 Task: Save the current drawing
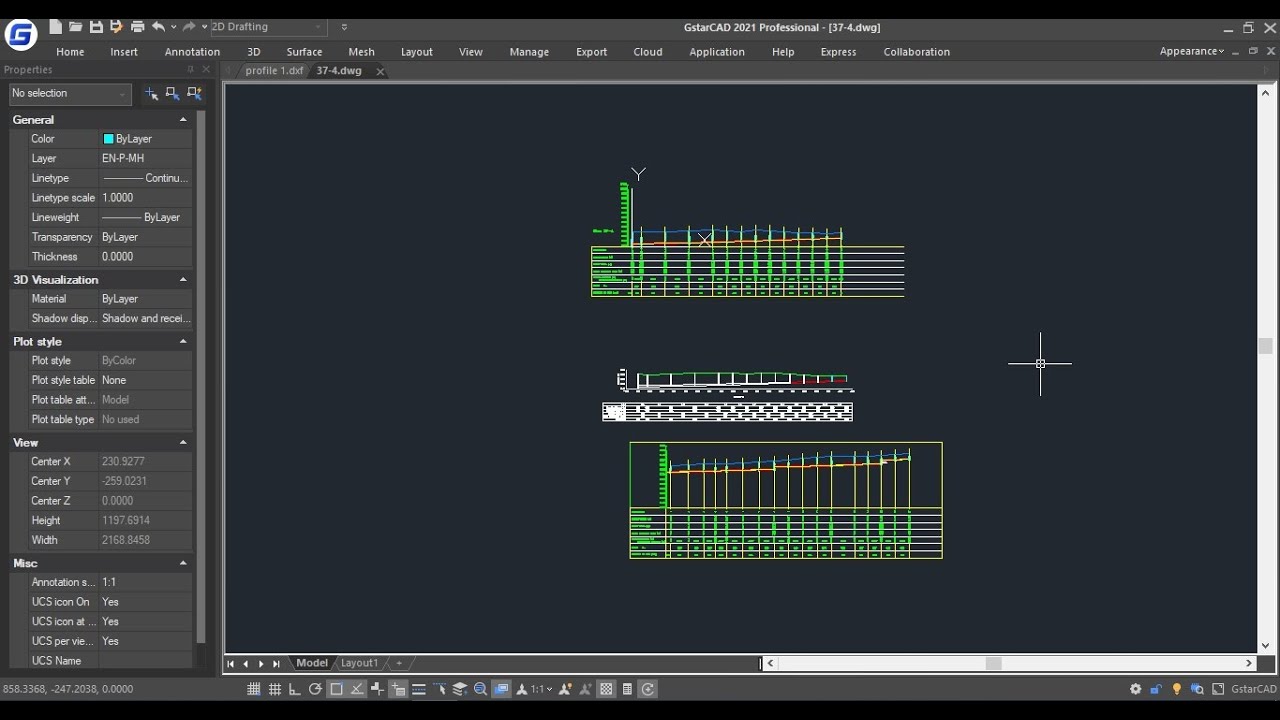click(x=96, y=27)
